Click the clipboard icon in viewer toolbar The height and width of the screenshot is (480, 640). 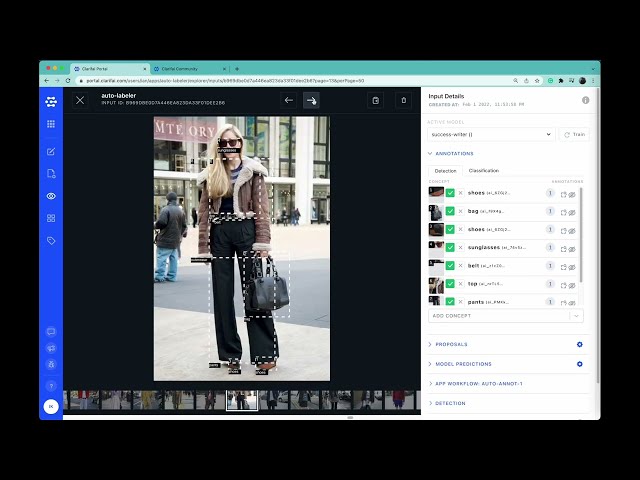[376, 100]
